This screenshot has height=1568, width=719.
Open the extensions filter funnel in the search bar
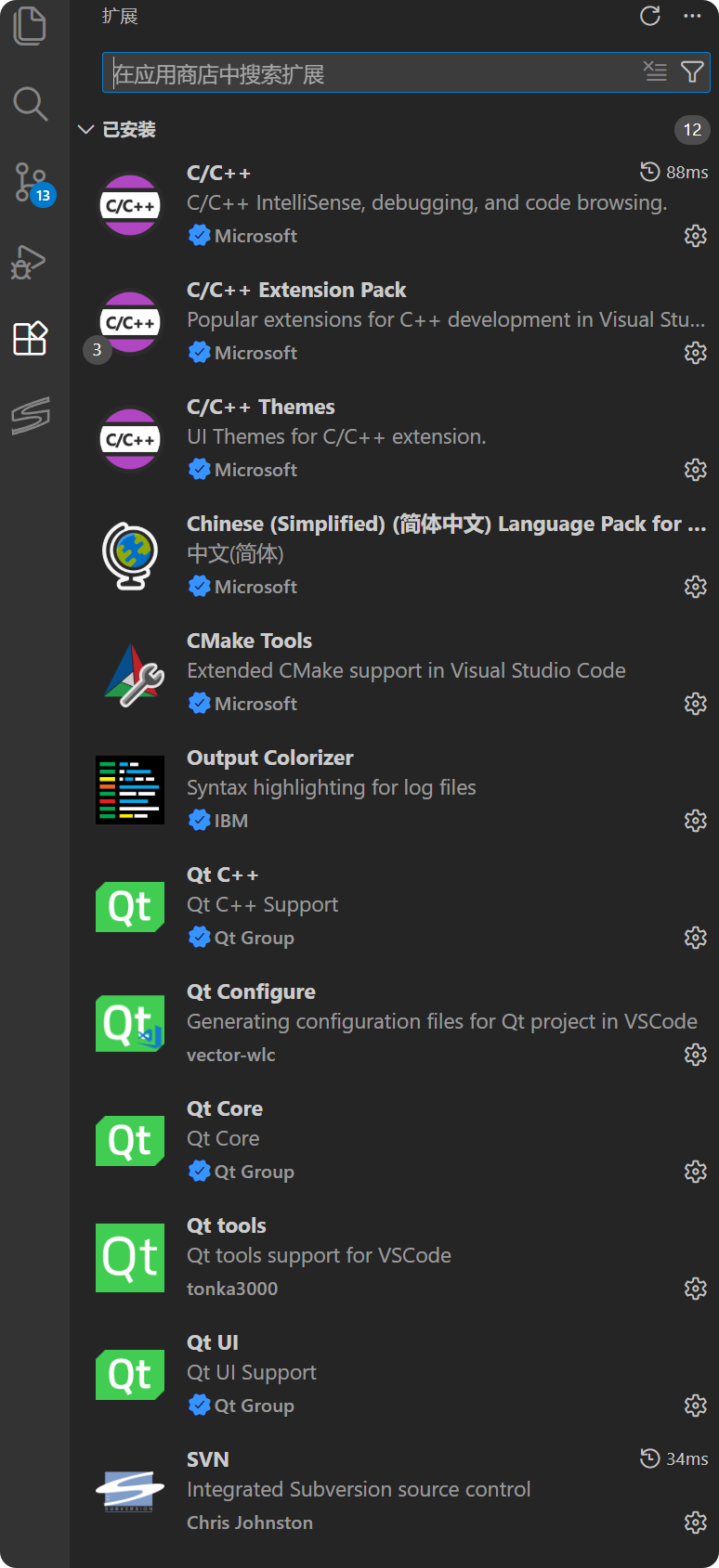pyautogui.click(x=692, y=71)
